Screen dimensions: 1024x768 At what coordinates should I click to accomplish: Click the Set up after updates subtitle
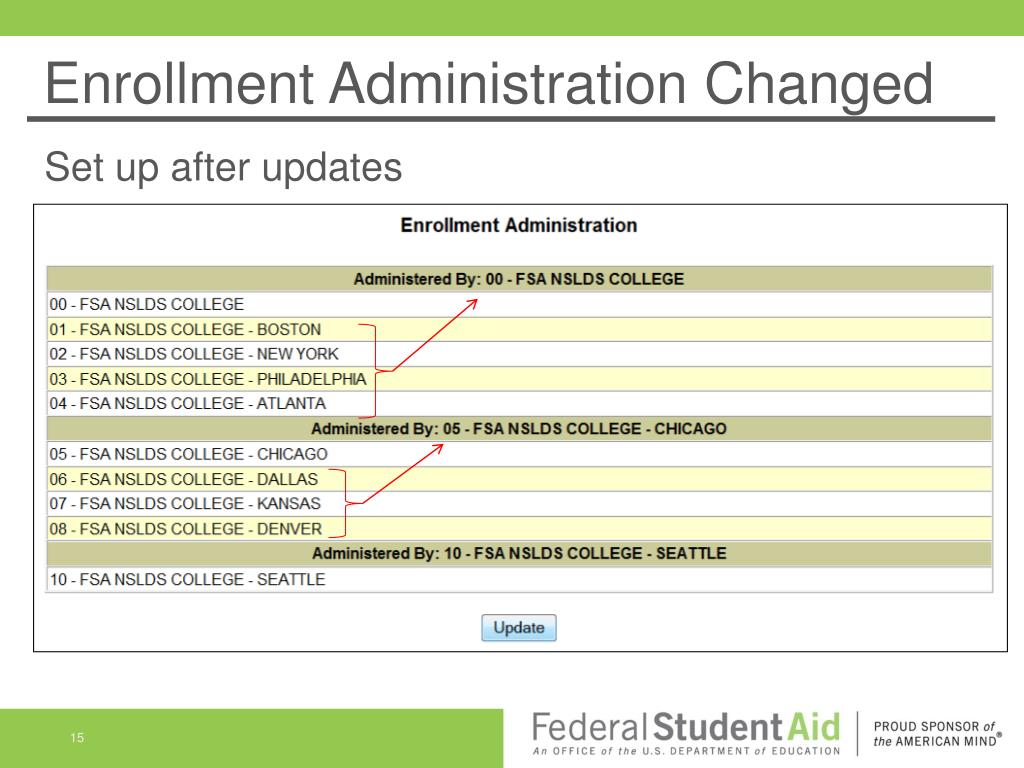point(223,167)
